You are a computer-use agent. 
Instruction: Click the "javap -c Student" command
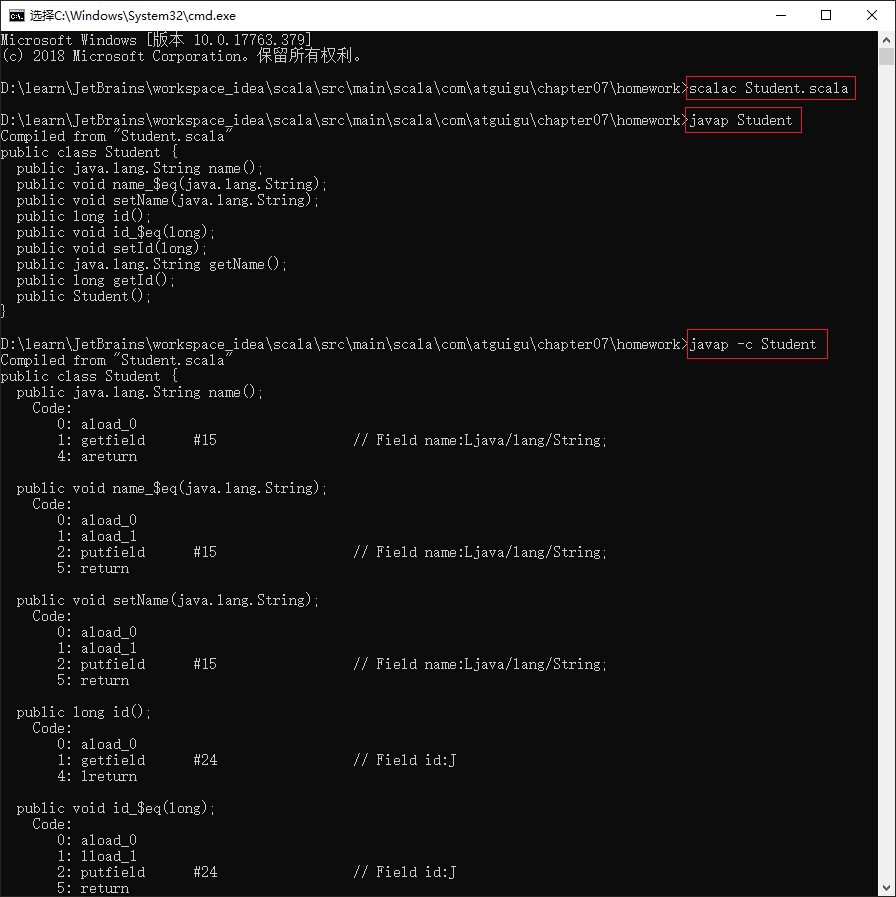tap(753, 344)
